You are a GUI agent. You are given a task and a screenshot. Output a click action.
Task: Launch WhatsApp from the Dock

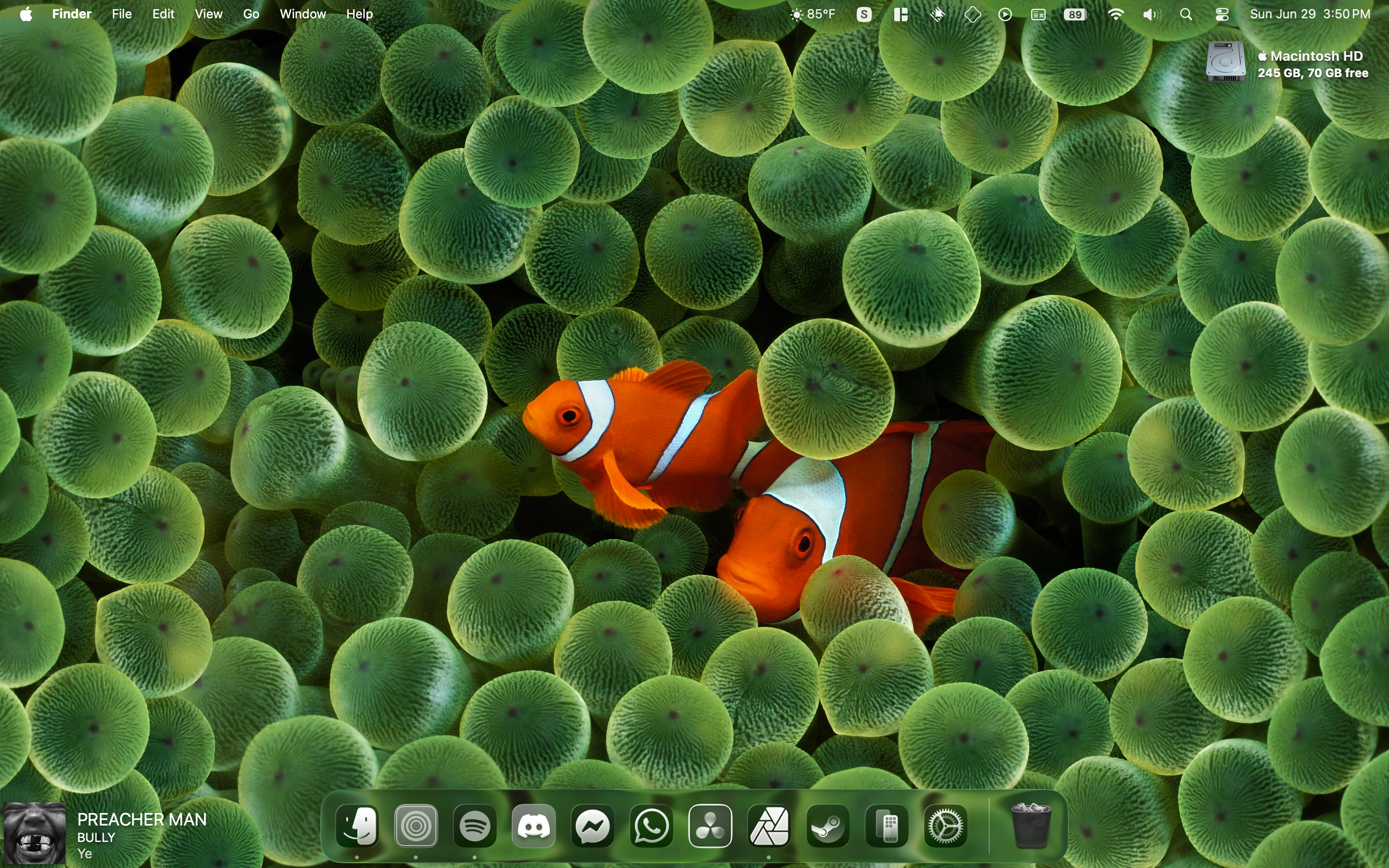click(652, 826)
